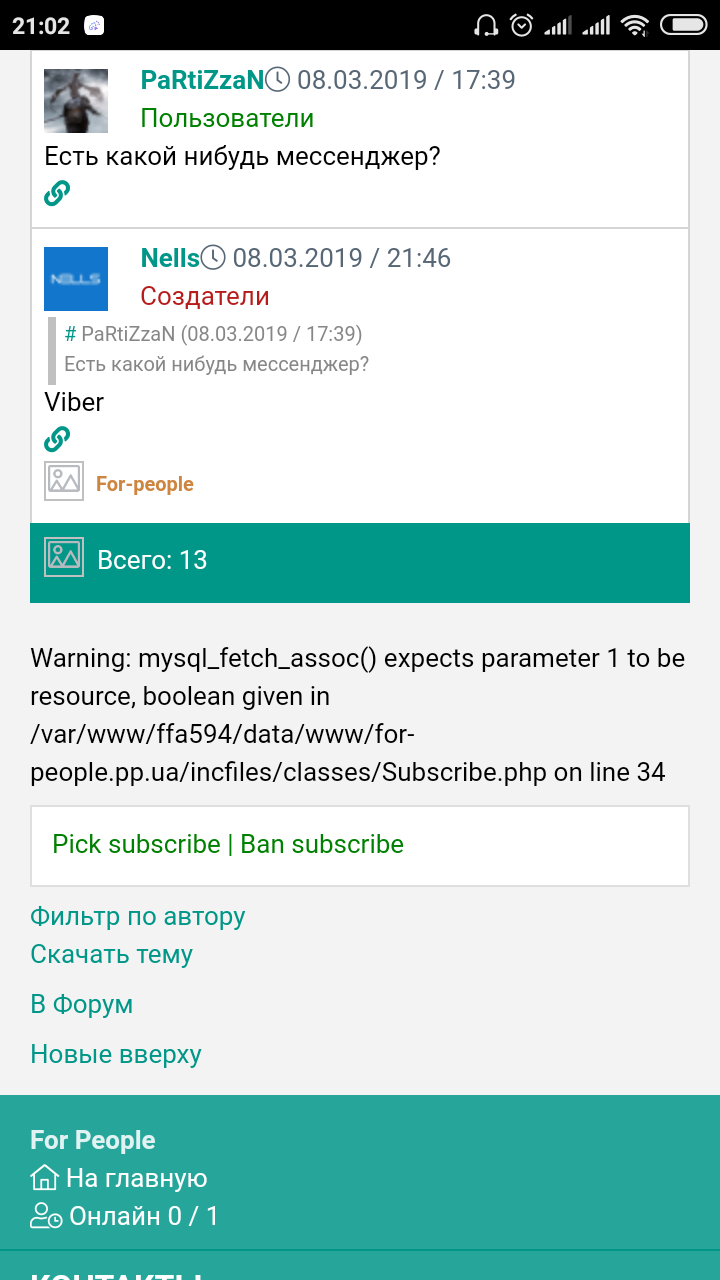Tap the clock icon next to Nells' post time
The image size is (720, 1280).
click(213, 258)
